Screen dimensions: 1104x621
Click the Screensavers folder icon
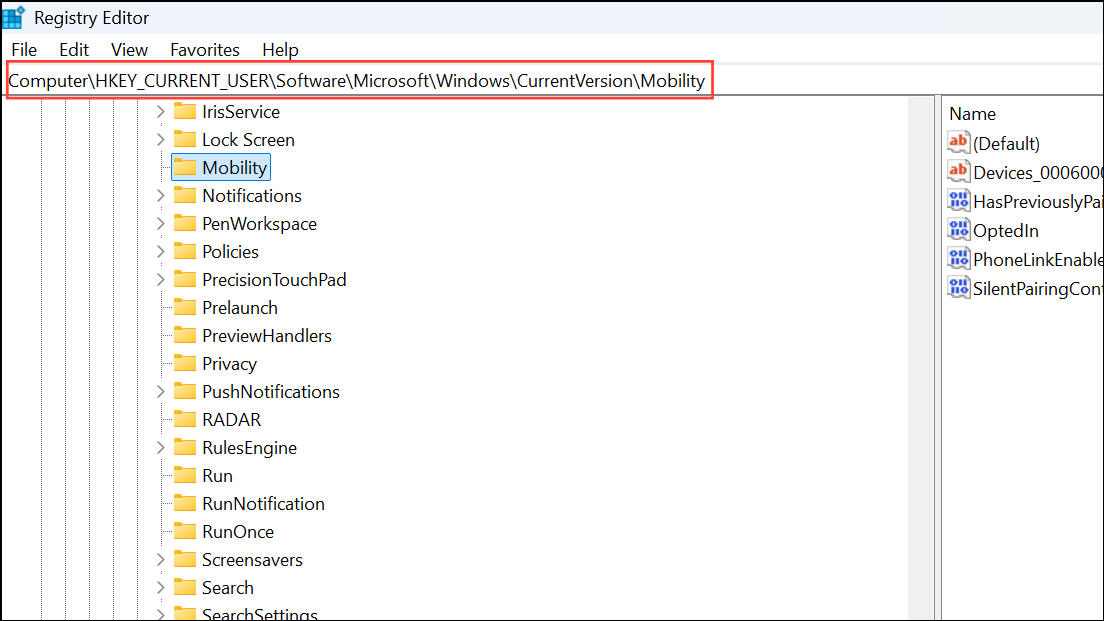coord(184,560)
